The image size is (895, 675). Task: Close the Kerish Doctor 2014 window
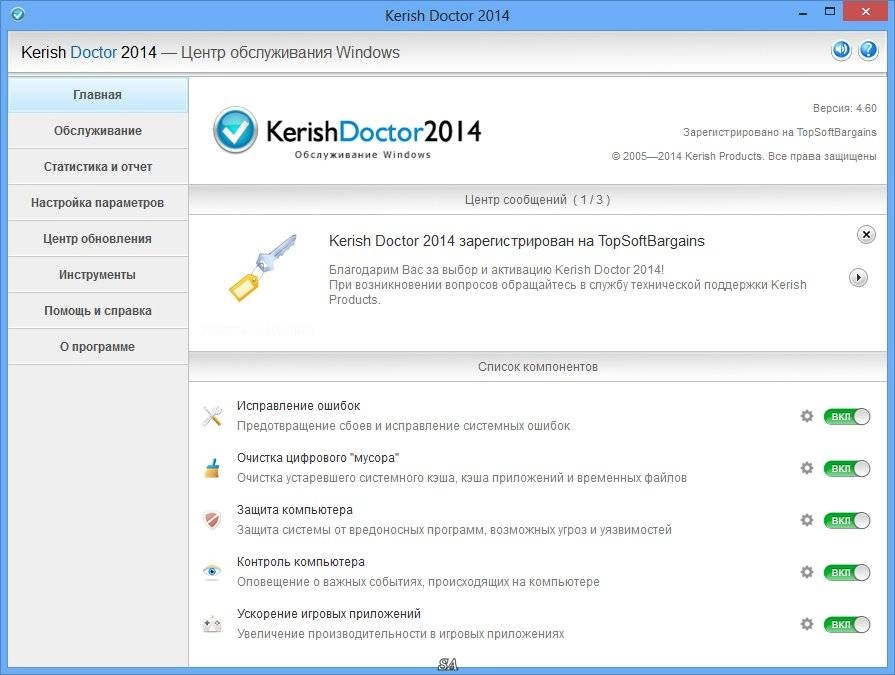tap(866, 11)
